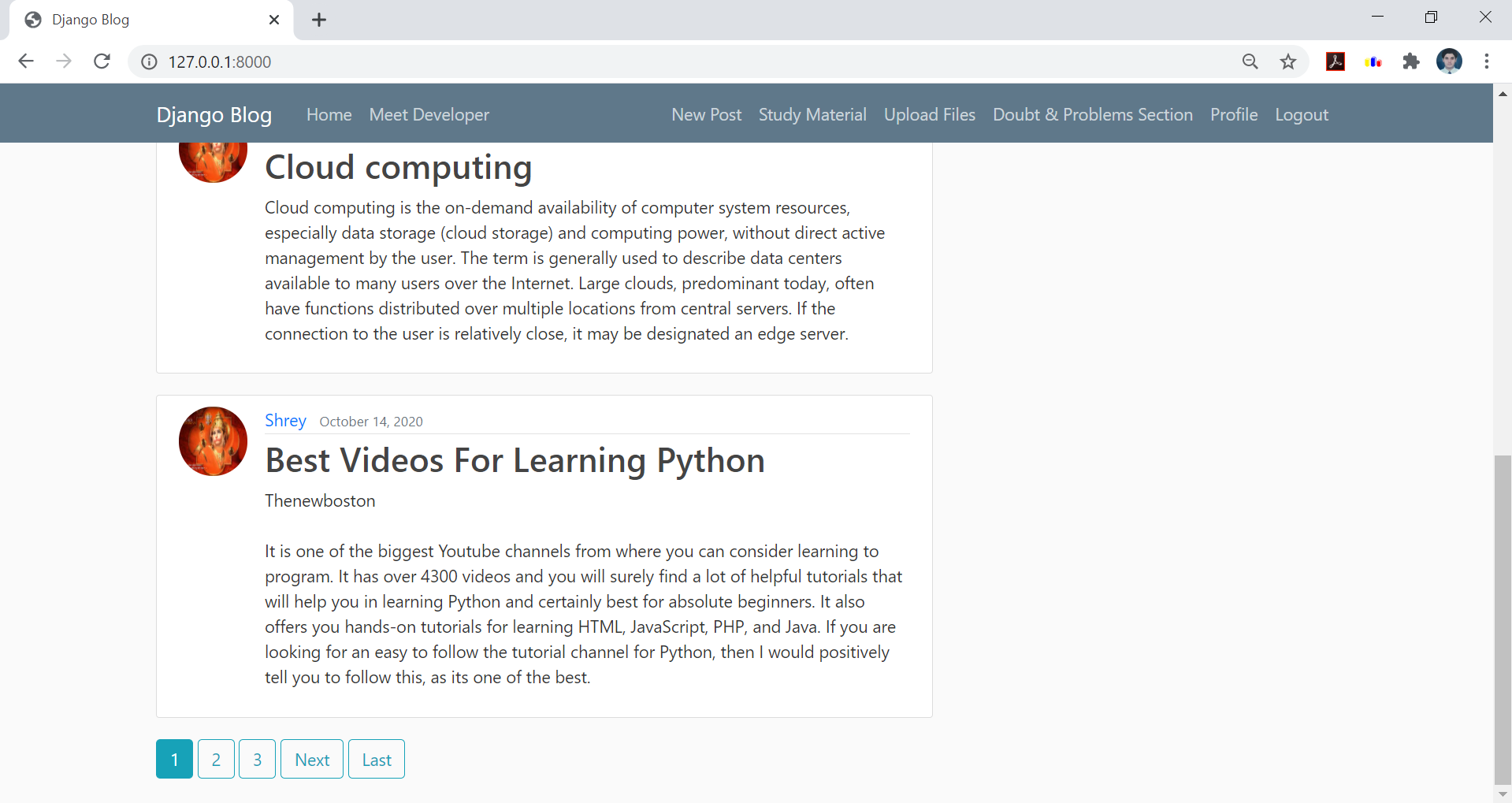This screenshot has height=803, width=1512.
Task: Click the Next pagination button
Action: (312, 759)
